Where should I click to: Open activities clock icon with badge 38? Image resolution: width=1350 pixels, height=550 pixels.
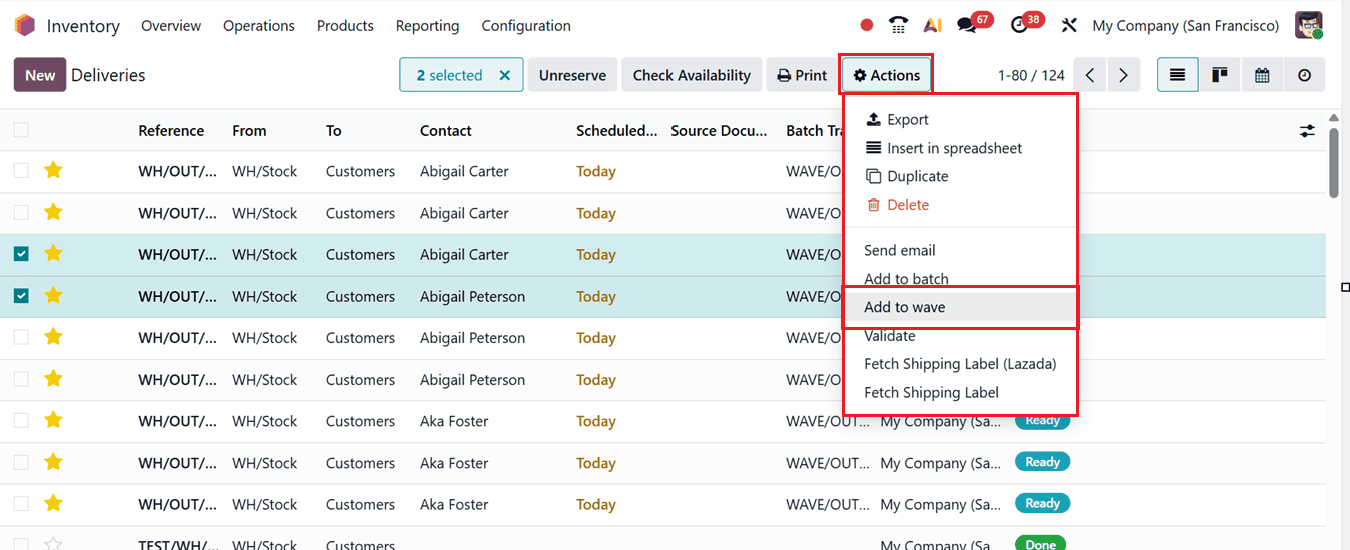click(1020, 26)
